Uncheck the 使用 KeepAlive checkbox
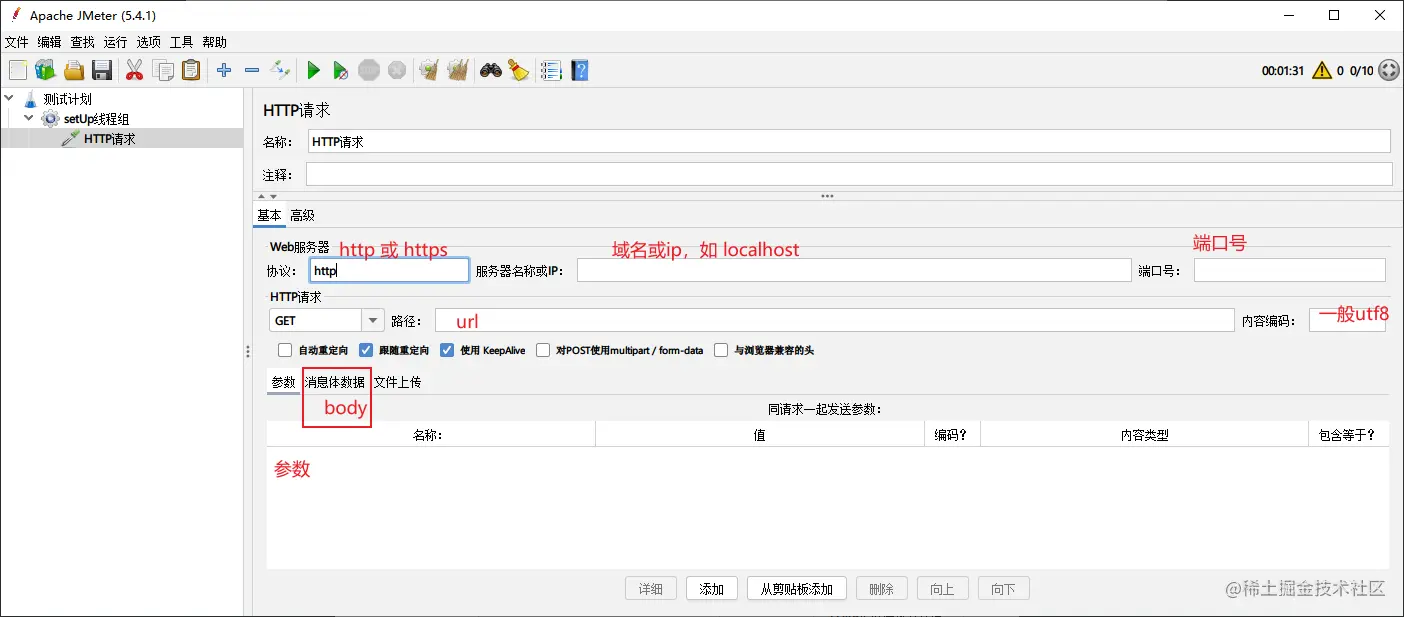Viewport: 1404px width, 617px height. [x=447, y=350]
